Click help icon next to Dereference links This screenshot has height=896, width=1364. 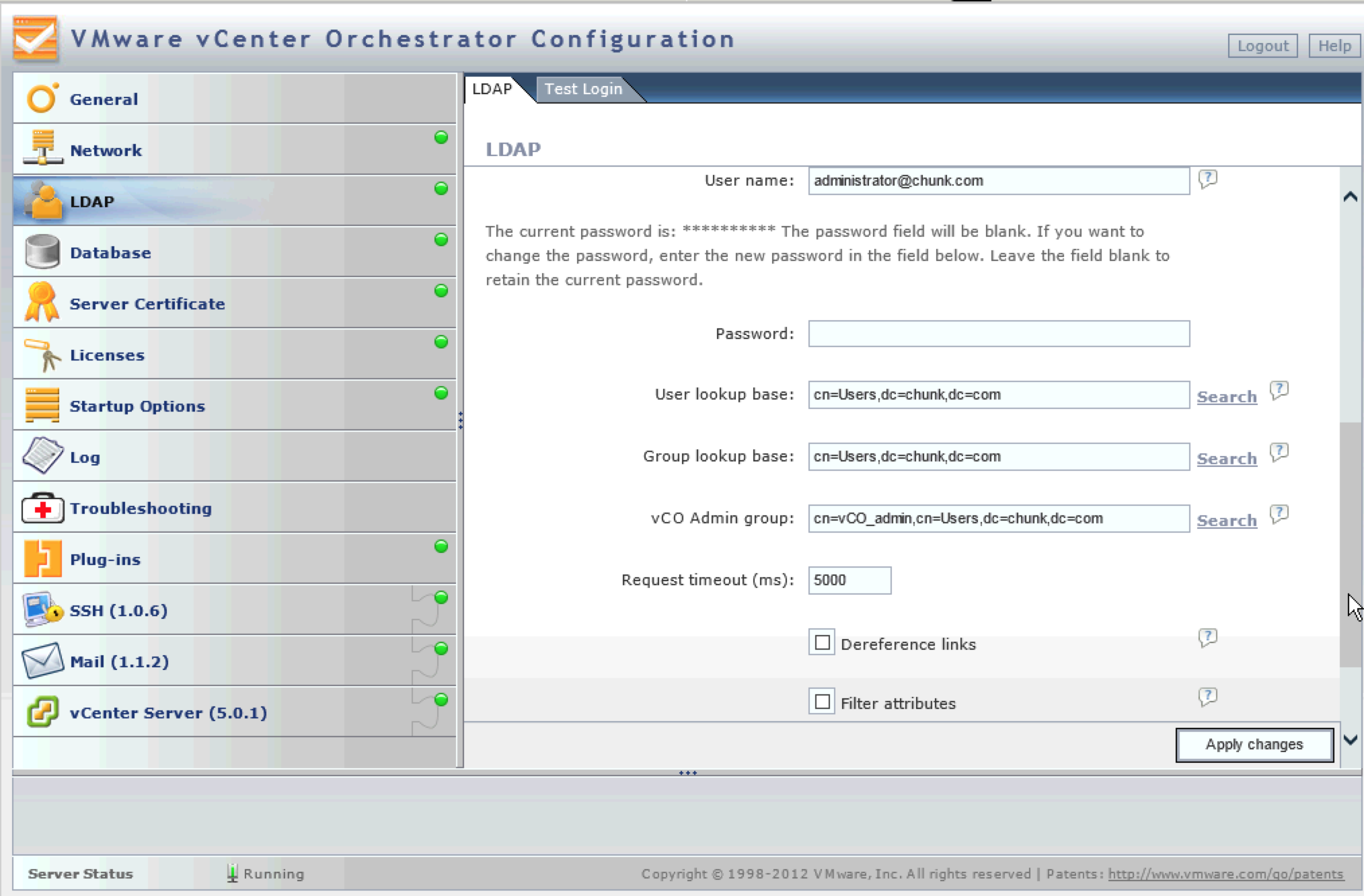click(1208, 637)
